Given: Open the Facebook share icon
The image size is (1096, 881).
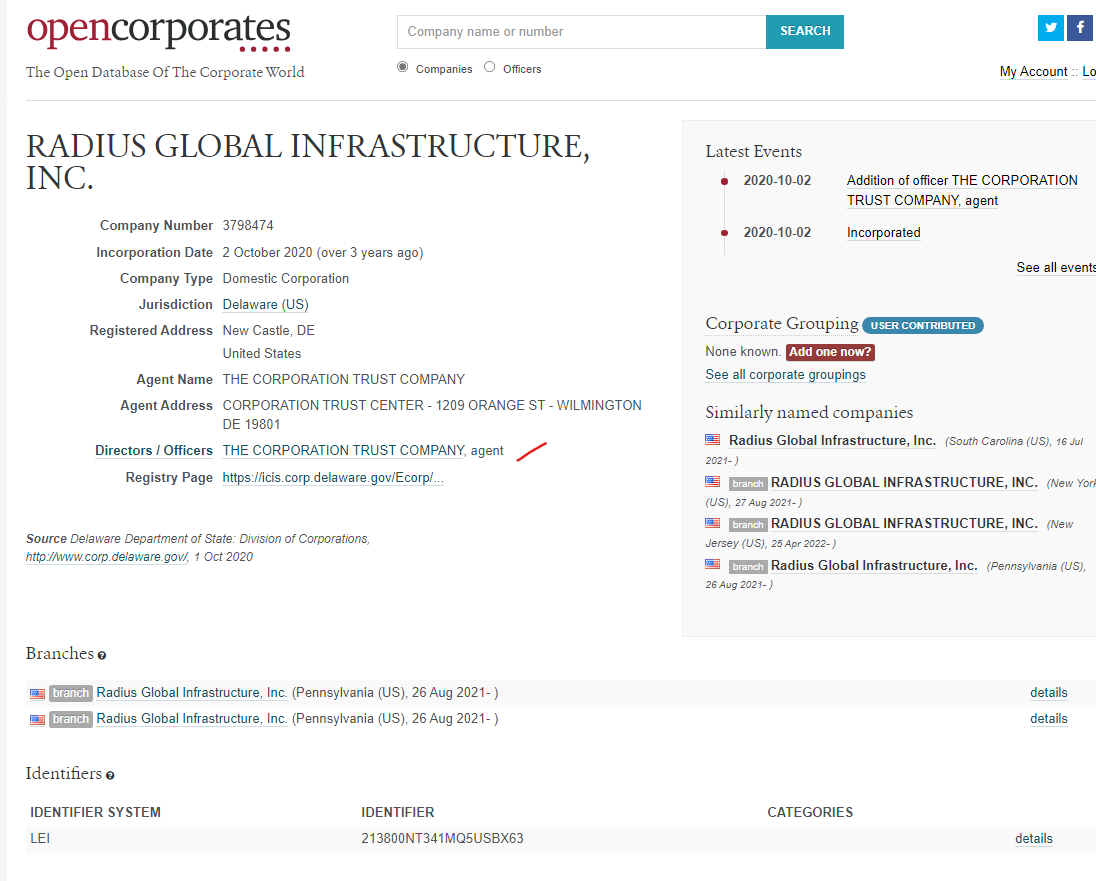Looking at the screenshot, I should pyautogui.click(x=1080, y=28).
